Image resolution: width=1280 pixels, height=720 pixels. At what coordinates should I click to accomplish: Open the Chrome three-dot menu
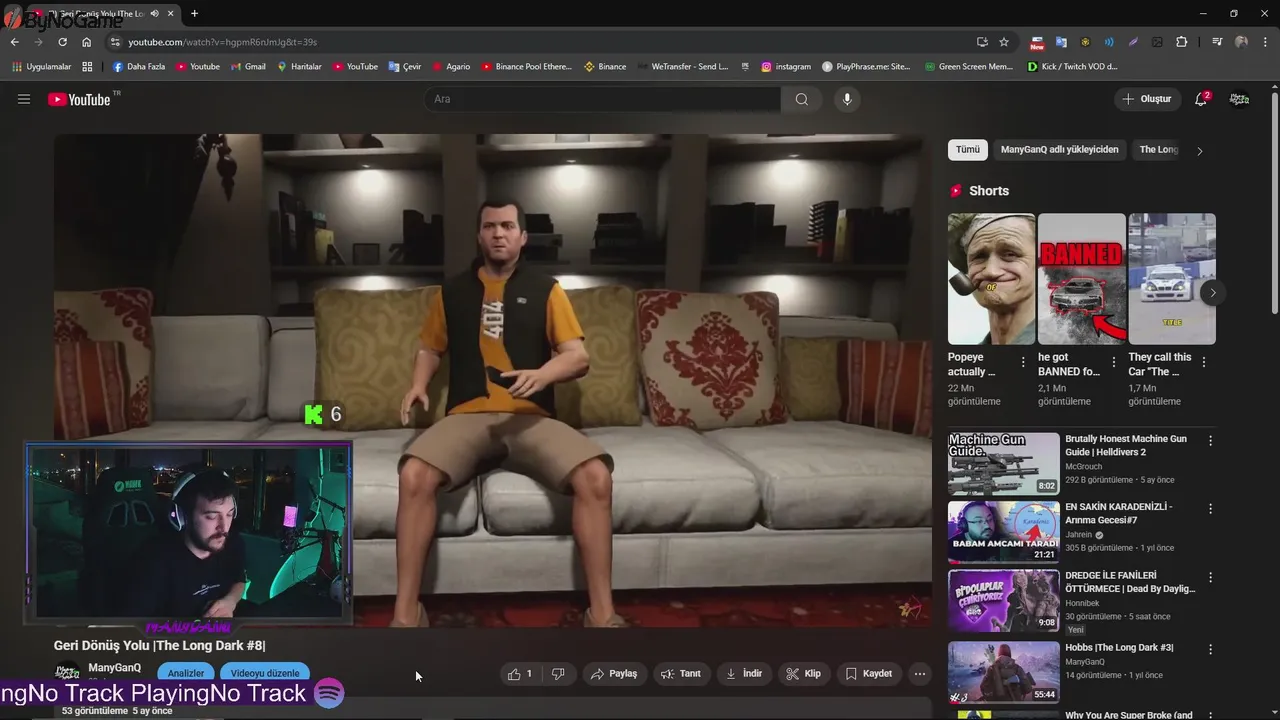point(1265,42)
